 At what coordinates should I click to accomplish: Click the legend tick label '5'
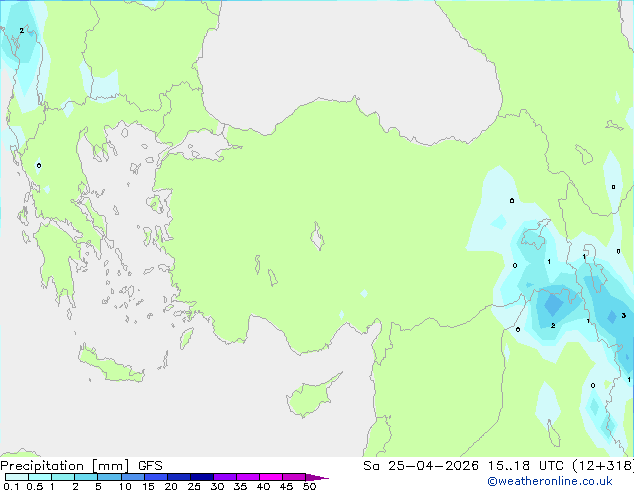(x=98, y=486)
